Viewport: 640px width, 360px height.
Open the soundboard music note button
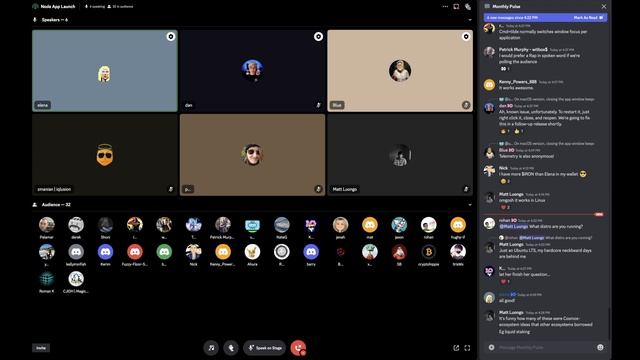[x=211, y=348]
